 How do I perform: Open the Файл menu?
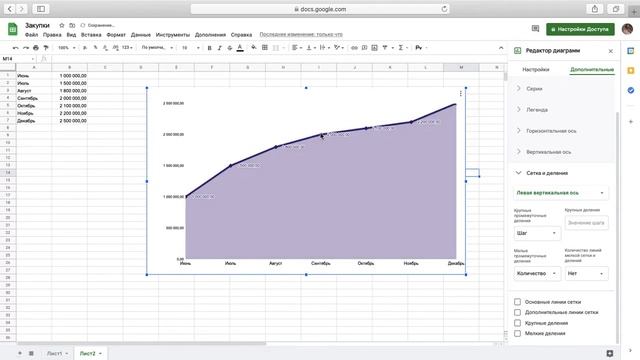[x=31, y=35]
